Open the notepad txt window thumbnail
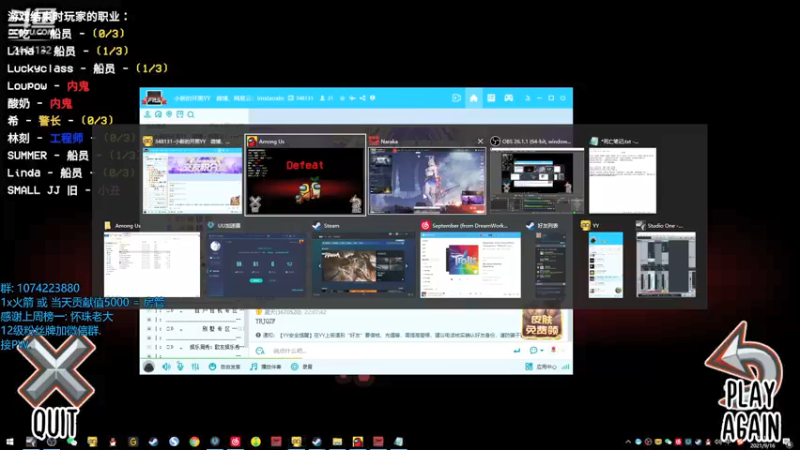 point(622,181)
